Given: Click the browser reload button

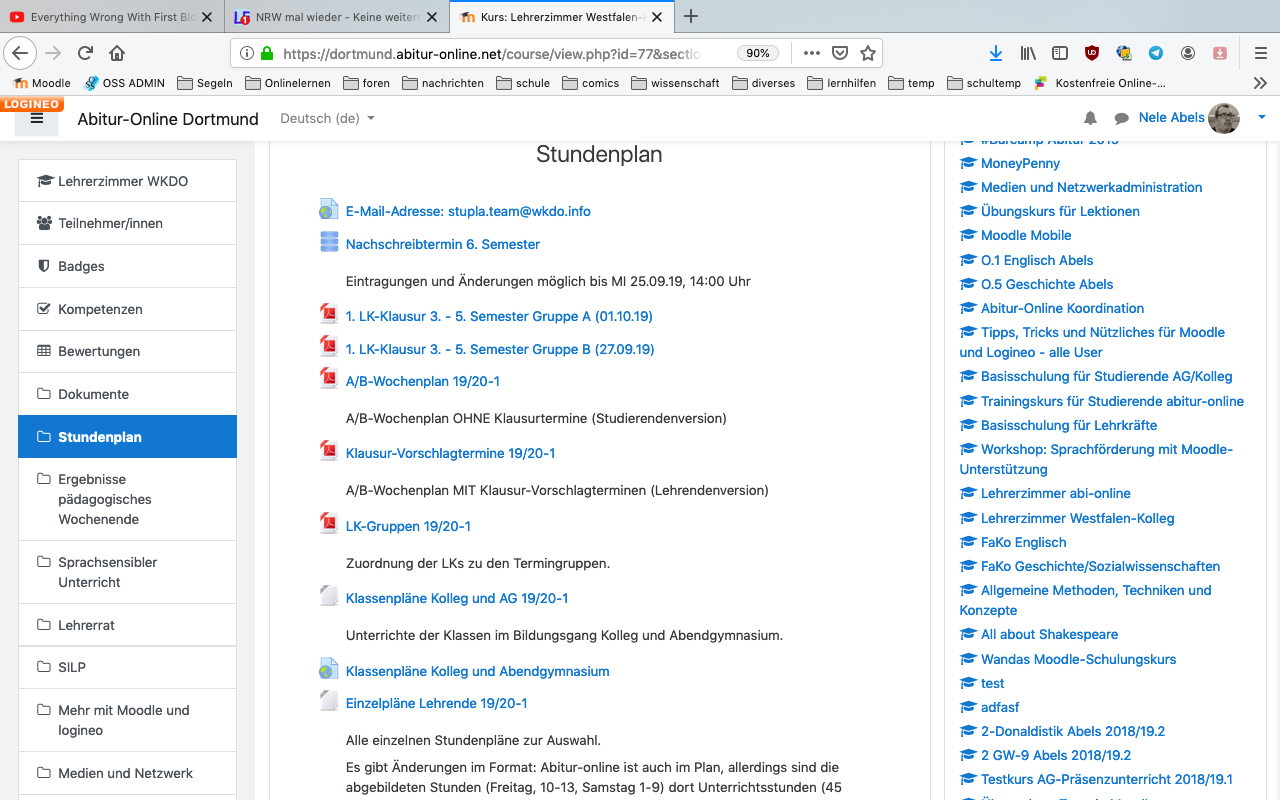Looking at the screenshot, I should tap(86, 53).
